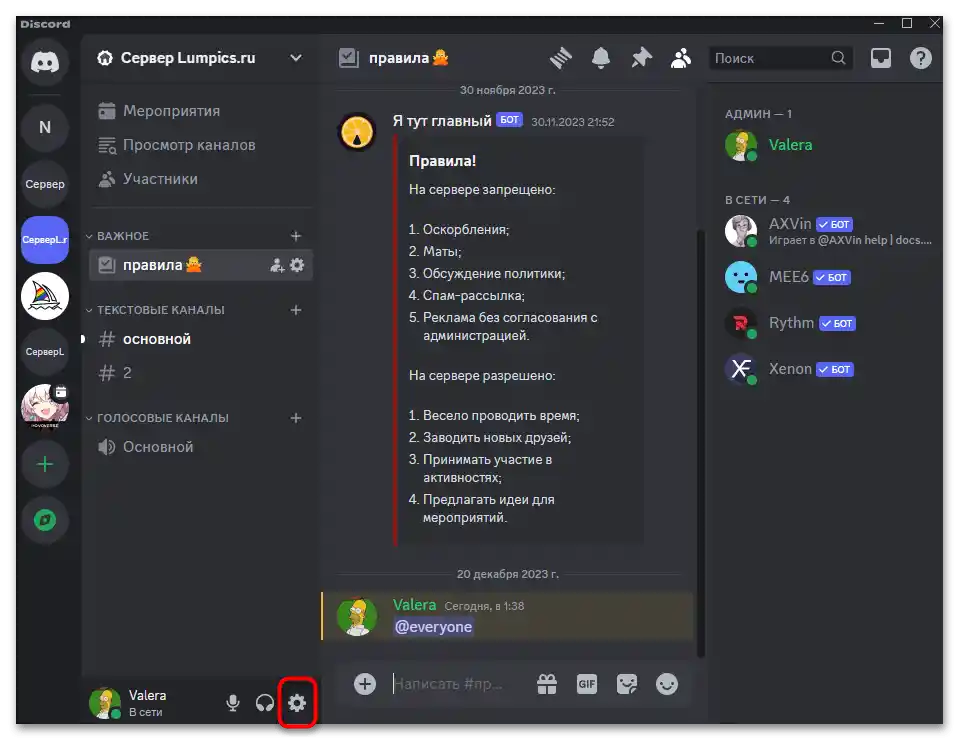The height and width of the screenshot is (740, 959).
Task: Attach a file with the plus icon
Action: [364, 684]
